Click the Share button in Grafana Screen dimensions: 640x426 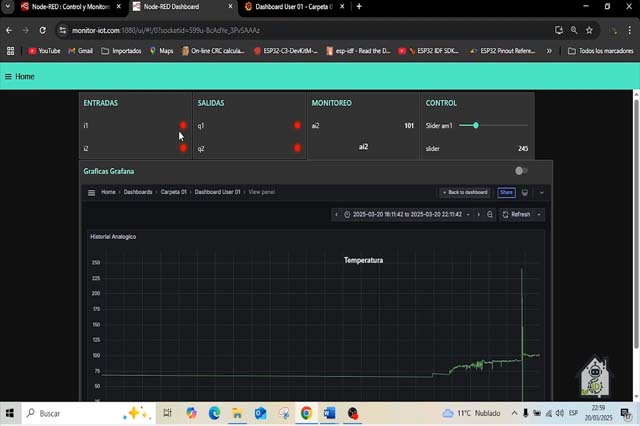506,192
